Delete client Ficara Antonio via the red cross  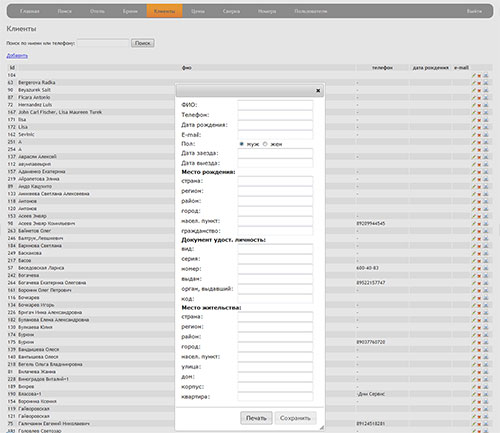(479, 98)
